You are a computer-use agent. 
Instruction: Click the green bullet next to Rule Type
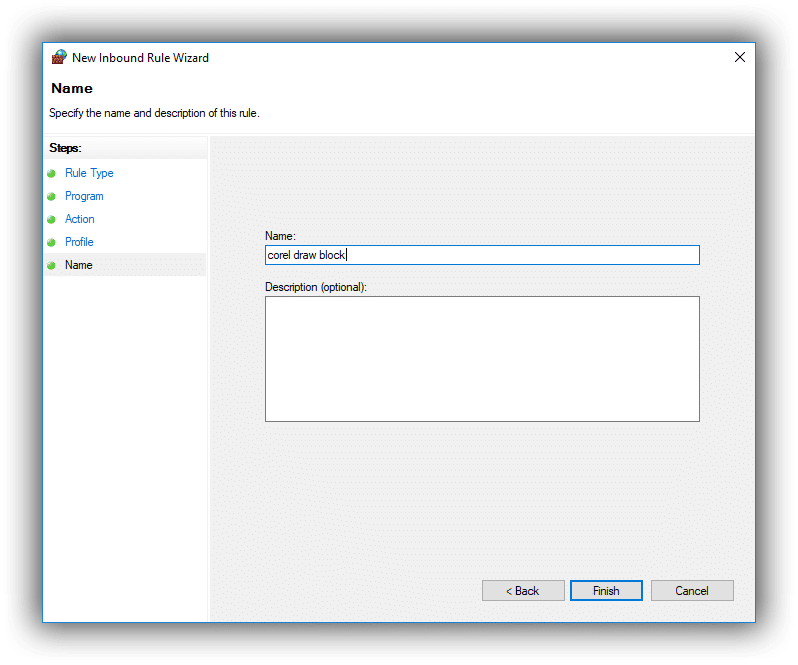[x=51, y=174]
